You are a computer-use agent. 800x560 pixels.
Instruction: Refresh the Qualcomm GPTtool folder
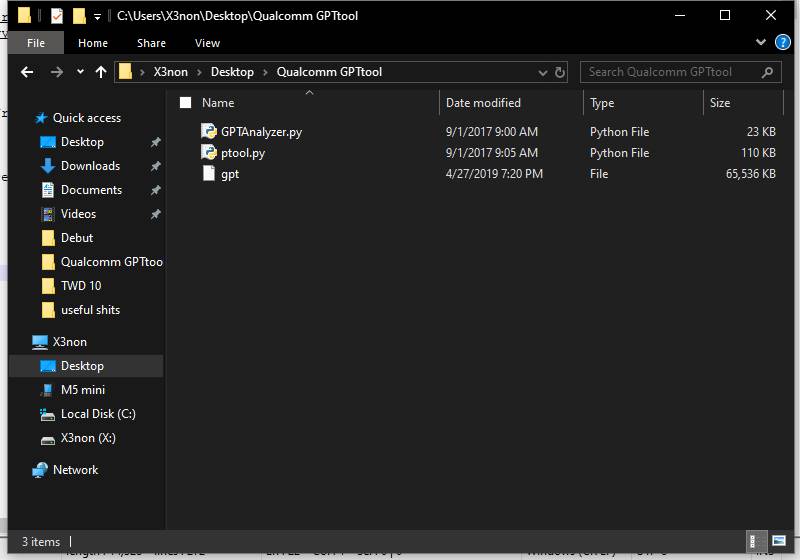point(560,72)
